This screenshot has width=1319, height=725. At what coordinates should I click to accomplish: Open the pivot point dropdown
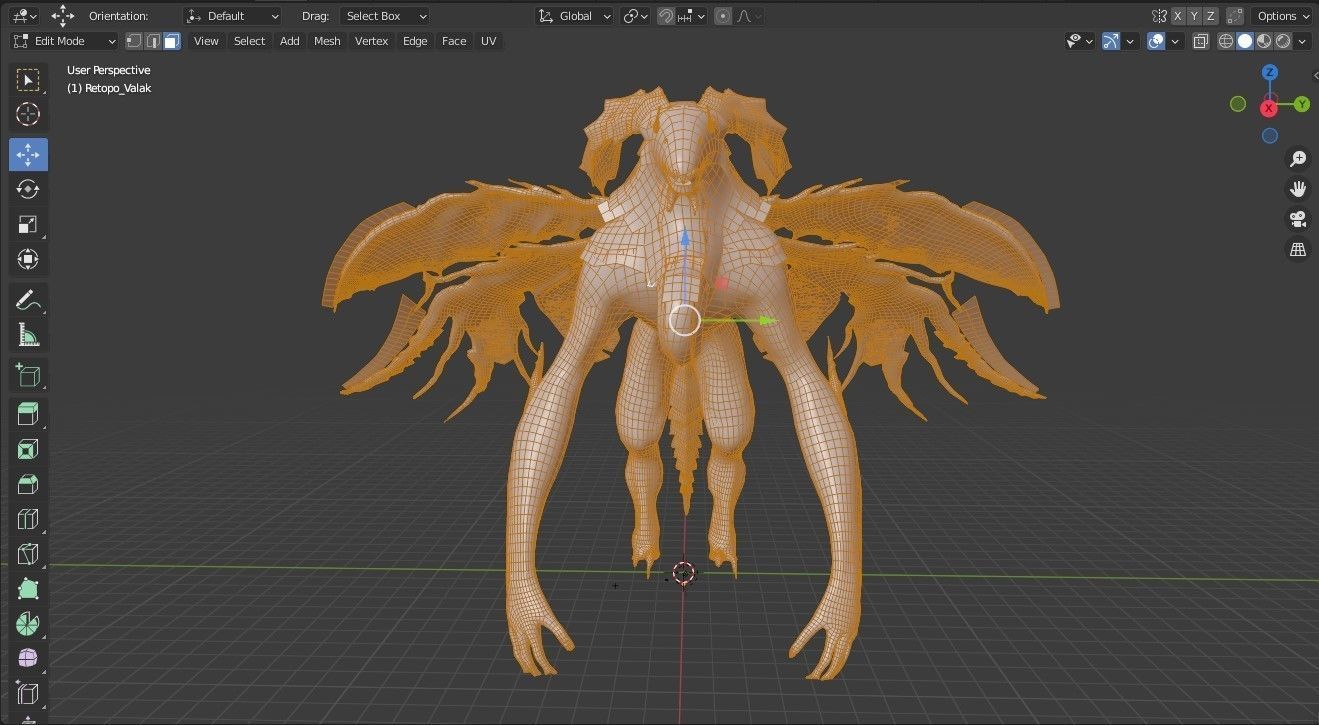pos(636,16)
